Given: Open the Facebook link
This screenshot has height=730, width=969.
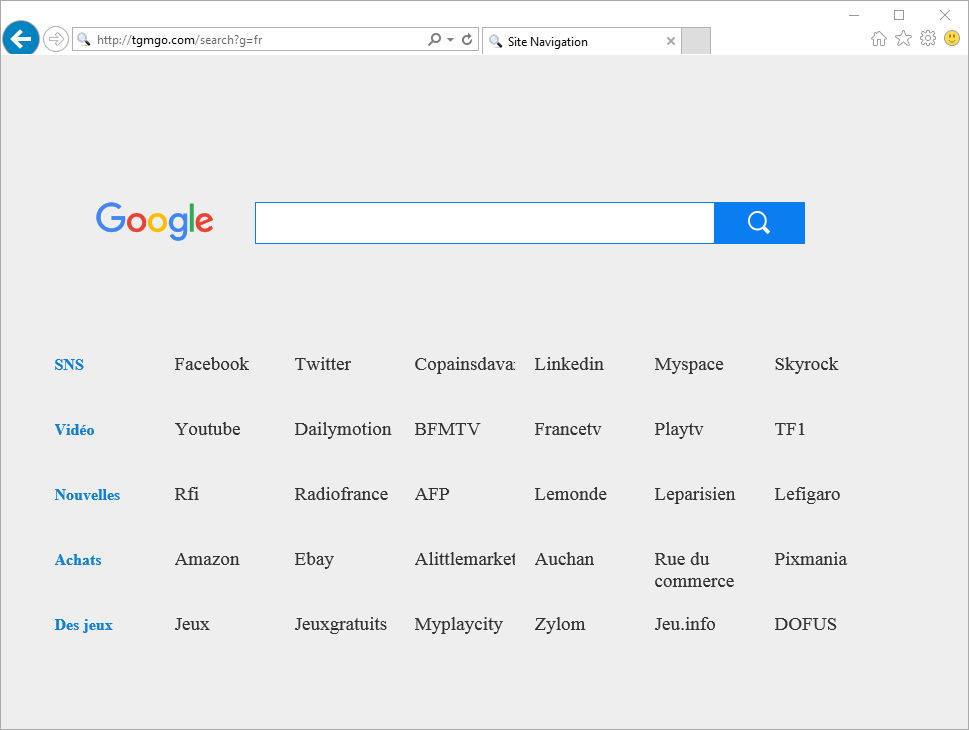Looking at the screenshot, I should click(x=211, y=364).
